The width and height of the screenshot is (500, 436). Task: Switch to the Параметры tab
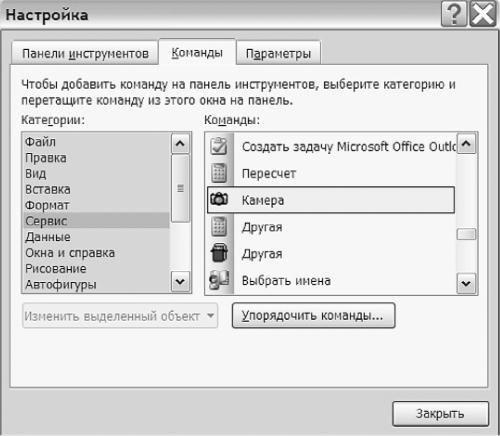pyautogui.click(x=278, y=53)
